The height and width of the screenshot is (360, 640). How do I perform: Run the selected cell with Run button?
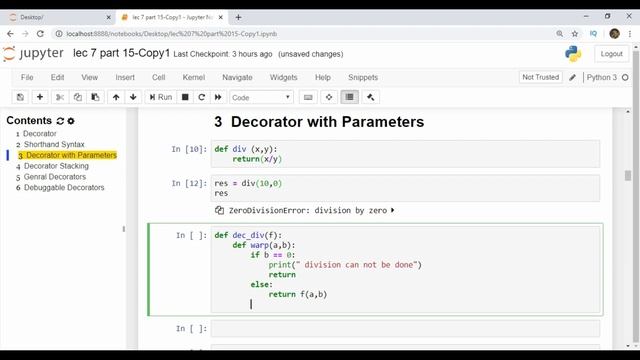point(160,97)
